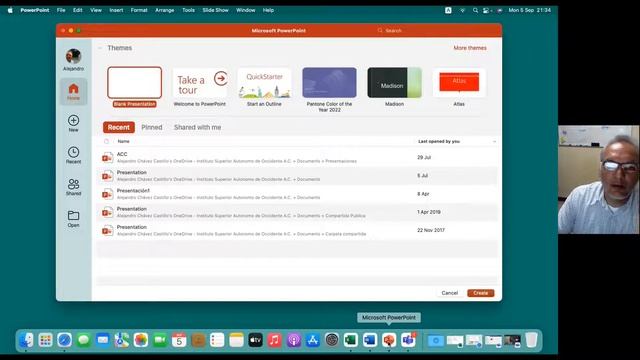Choose the QuickStarter Start an Outline template
640x360 pixels.
tap(264, 83)
